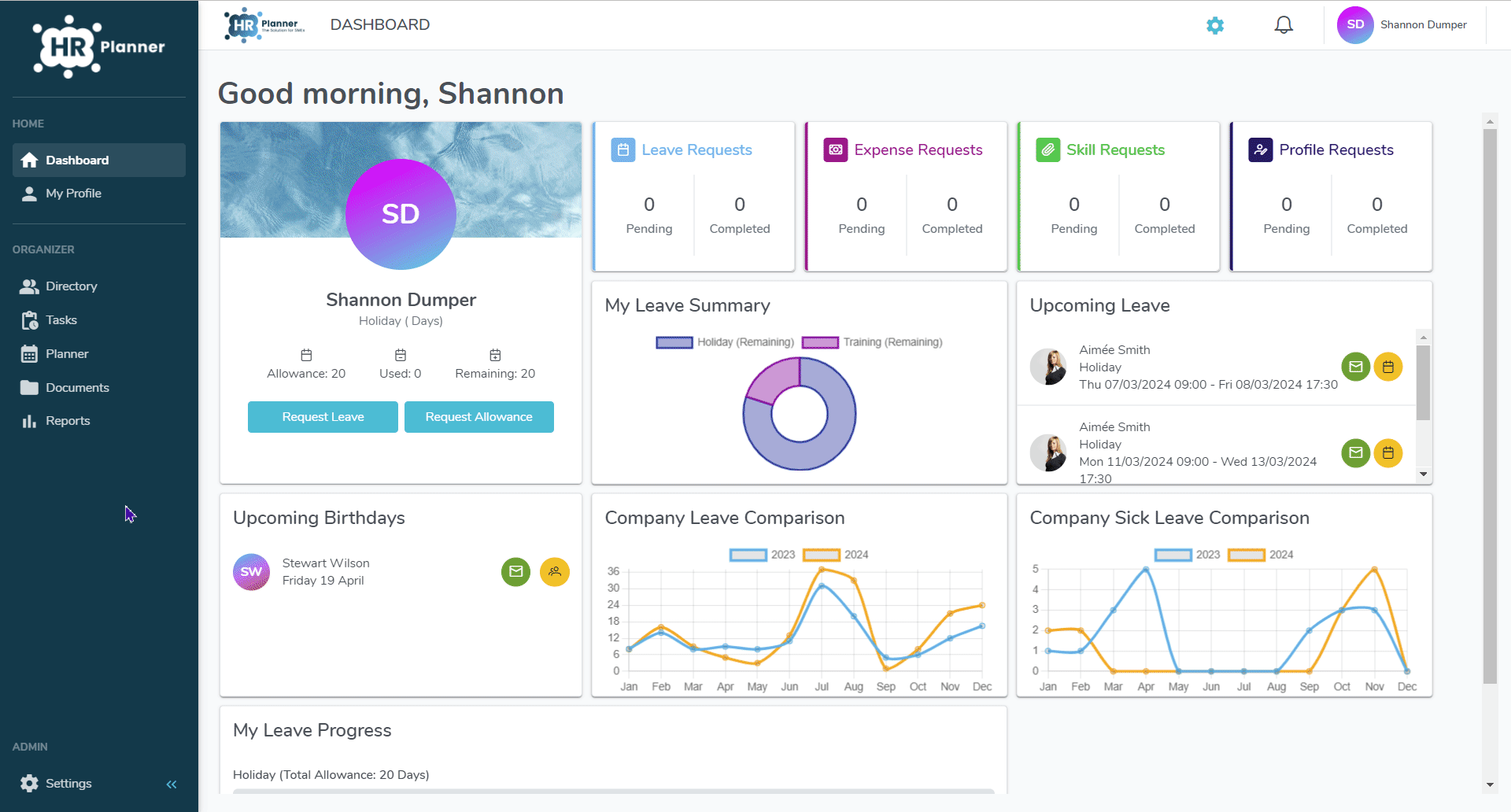Screen dimensions: 1511x812
Task: Toggle 2024 legend in Sick Leave Comparison
Action: pyautogui.click(x=1261, y=555)
